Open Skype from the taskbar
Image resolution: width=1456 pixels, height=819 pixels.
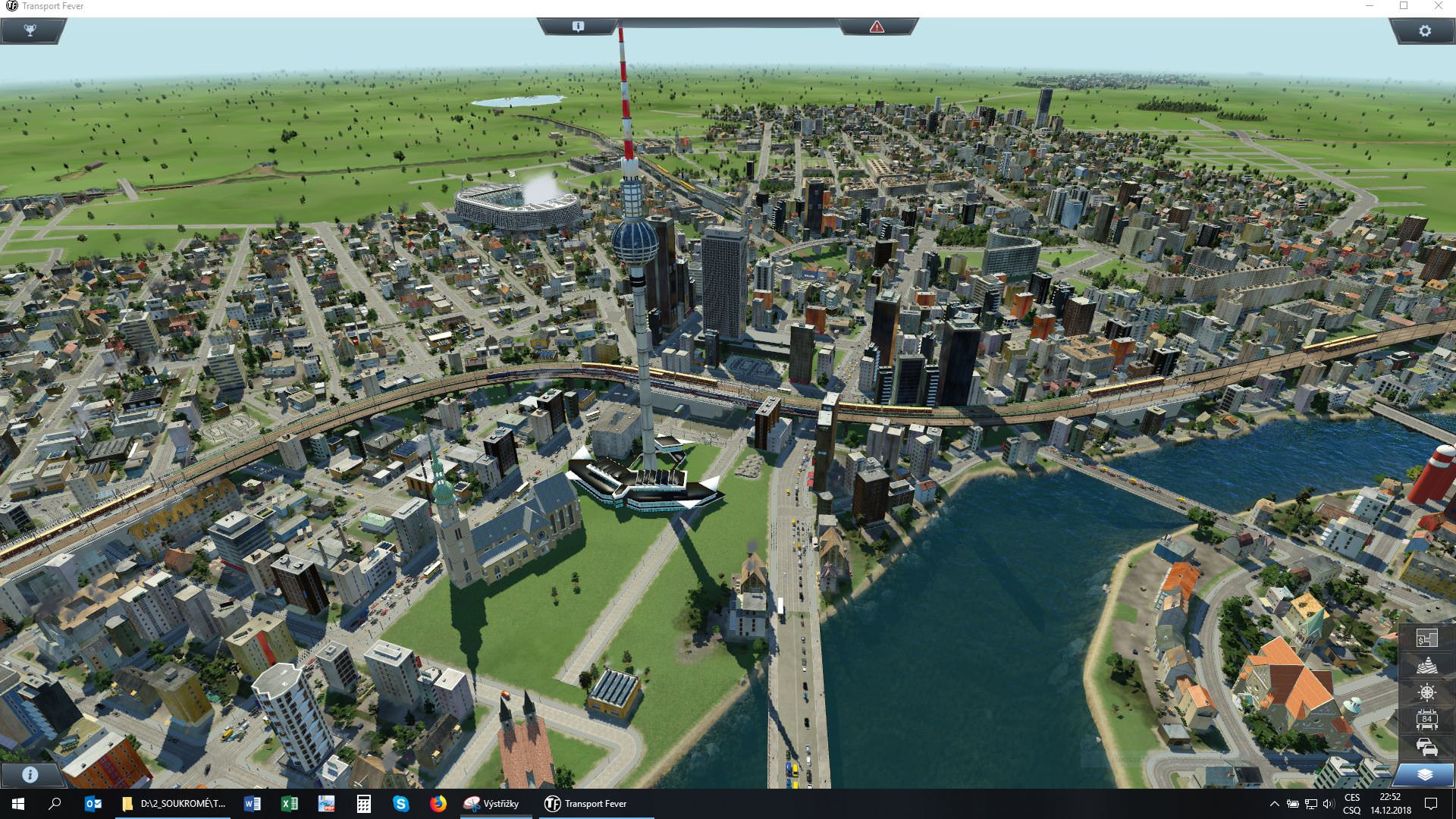pyautogui.click(x=400, y=804)
